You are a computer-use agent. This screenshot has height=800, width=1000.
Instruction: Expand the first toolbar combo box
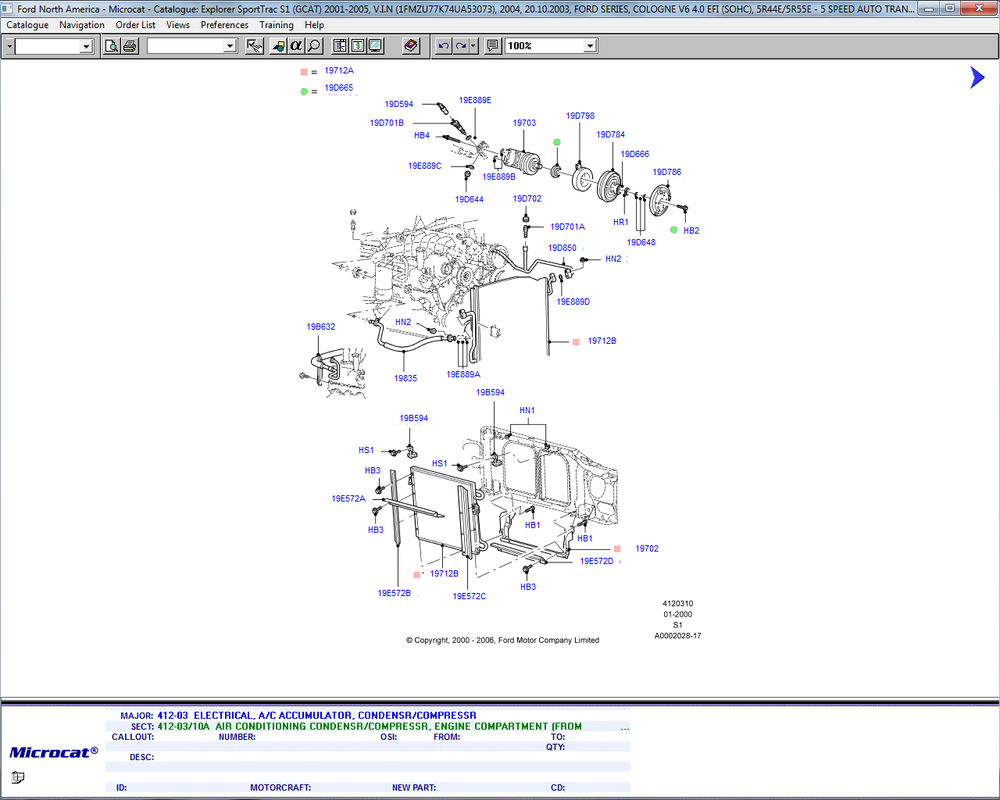tap(86, 46)
